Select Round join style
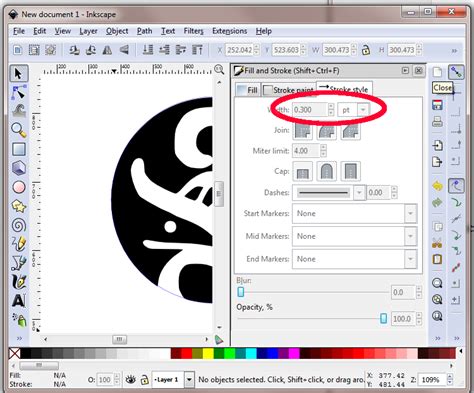Screen dimensions: 474x393 (326, 130)
